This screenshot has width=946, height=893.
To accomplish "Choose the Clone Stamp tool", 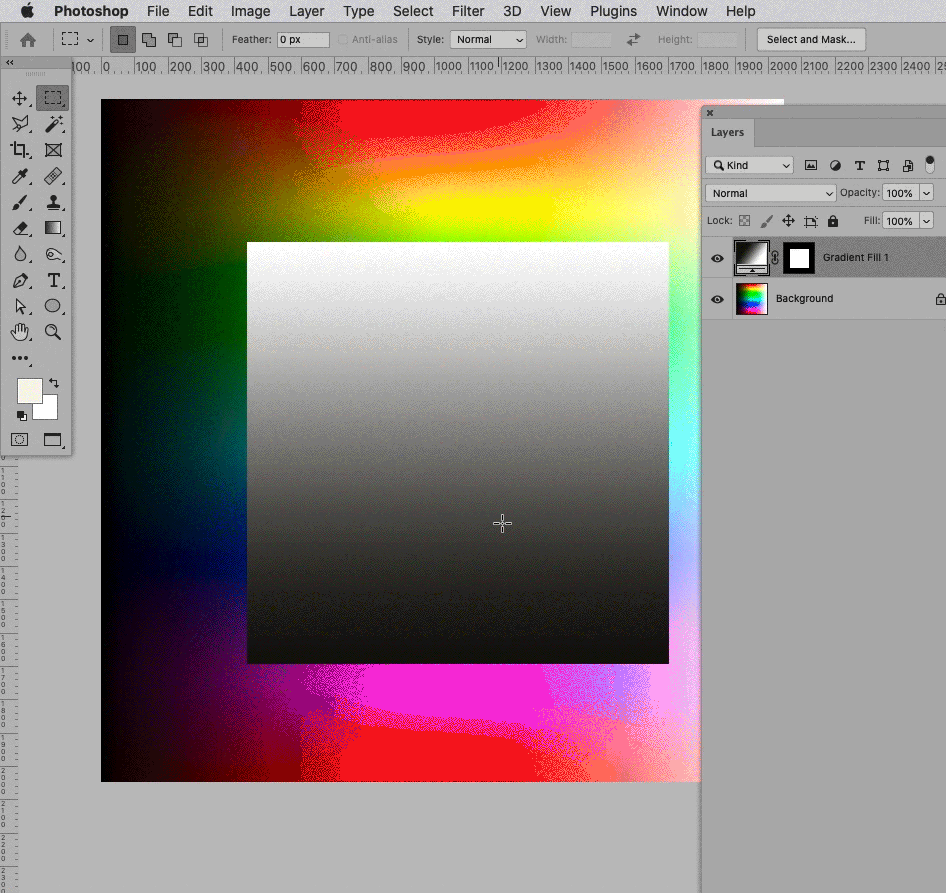I will [x=52, y=202].
